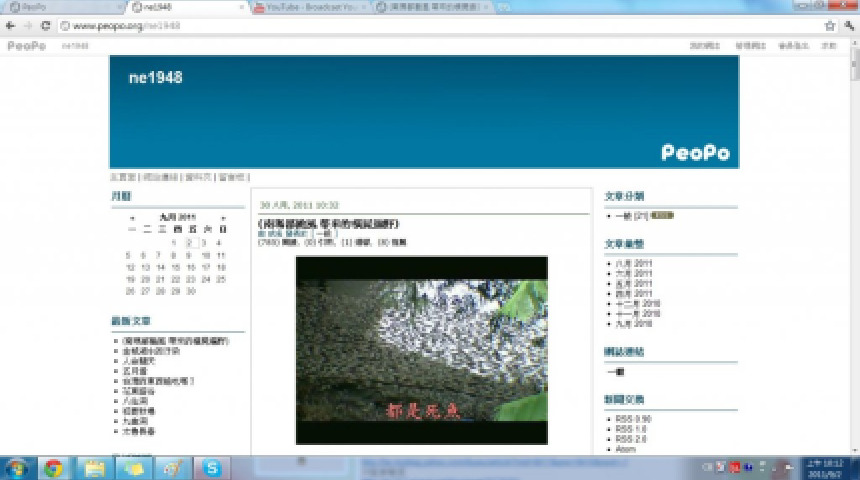Go to the previous month in the calendar
The image size is (860, 480).
pos(132,217)
